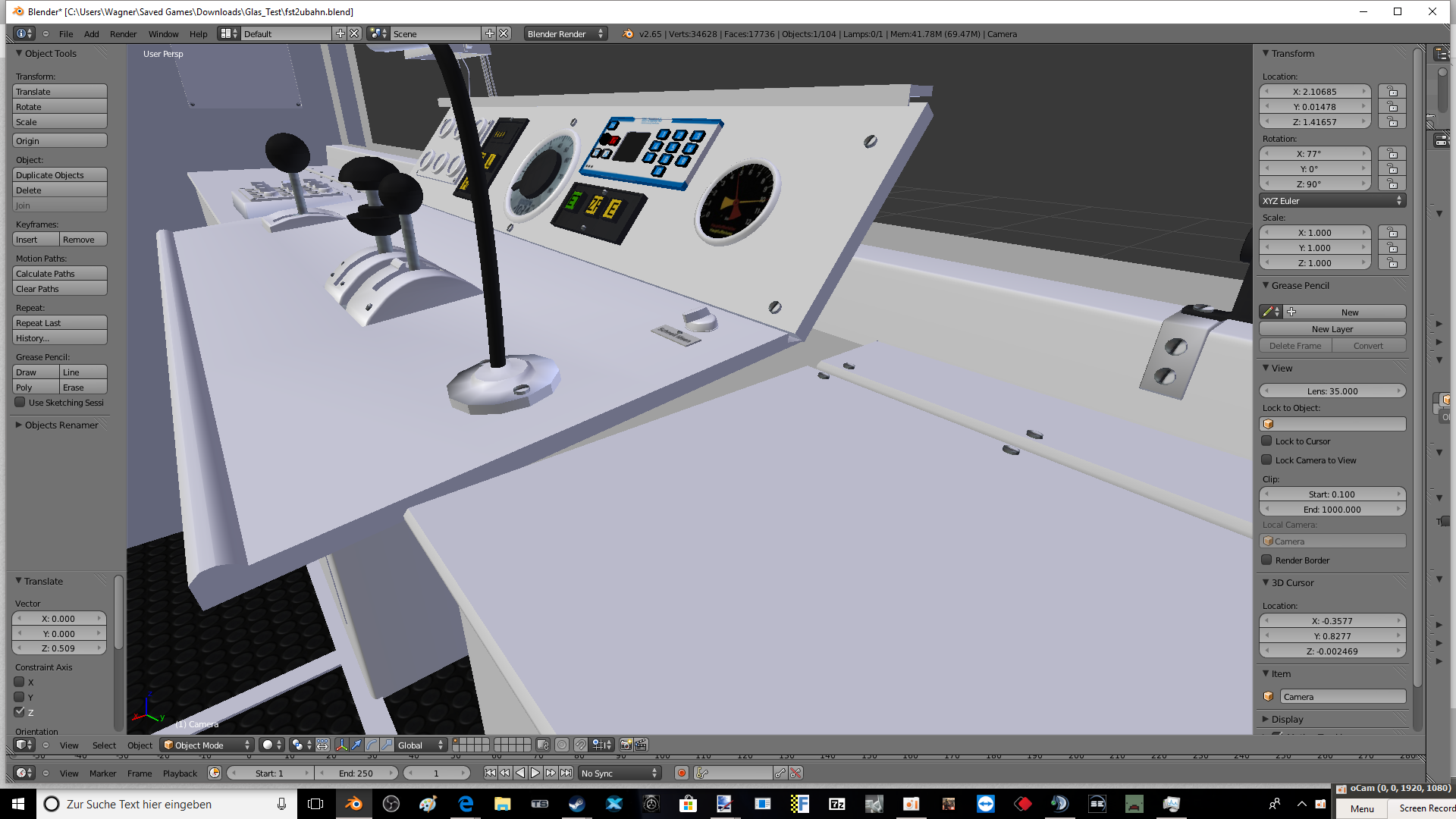Click the lock icon next to Location X

click(x=1392, y=92)
